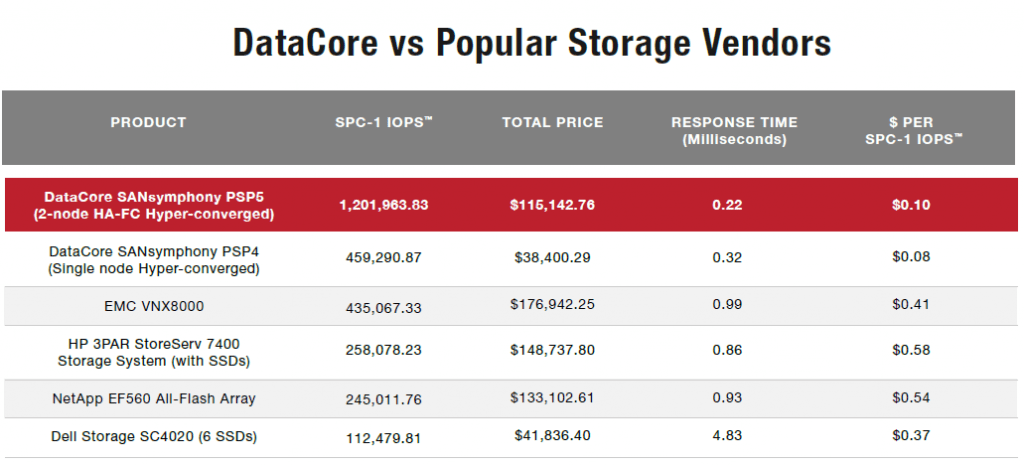
Task: Select the TOTAL PRICE column header
Action: (552, 123)
